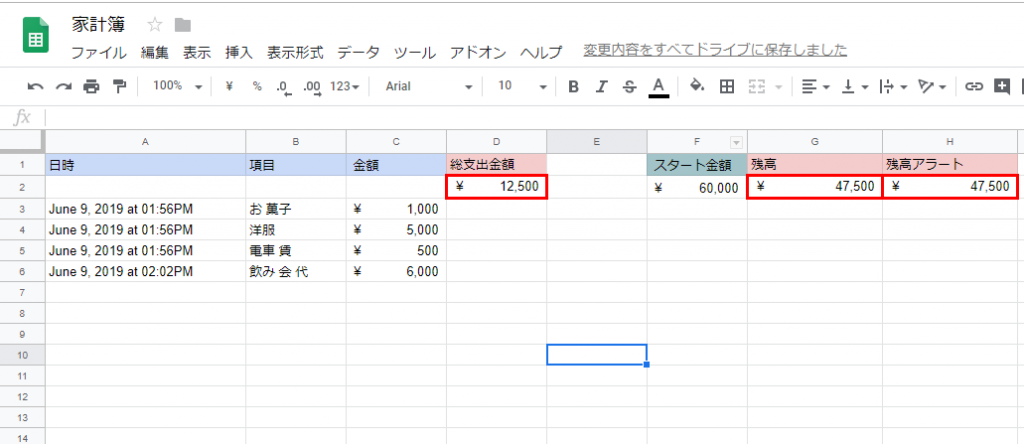
Task: Open text wrapping dropdown
Action: click(893, 86)
